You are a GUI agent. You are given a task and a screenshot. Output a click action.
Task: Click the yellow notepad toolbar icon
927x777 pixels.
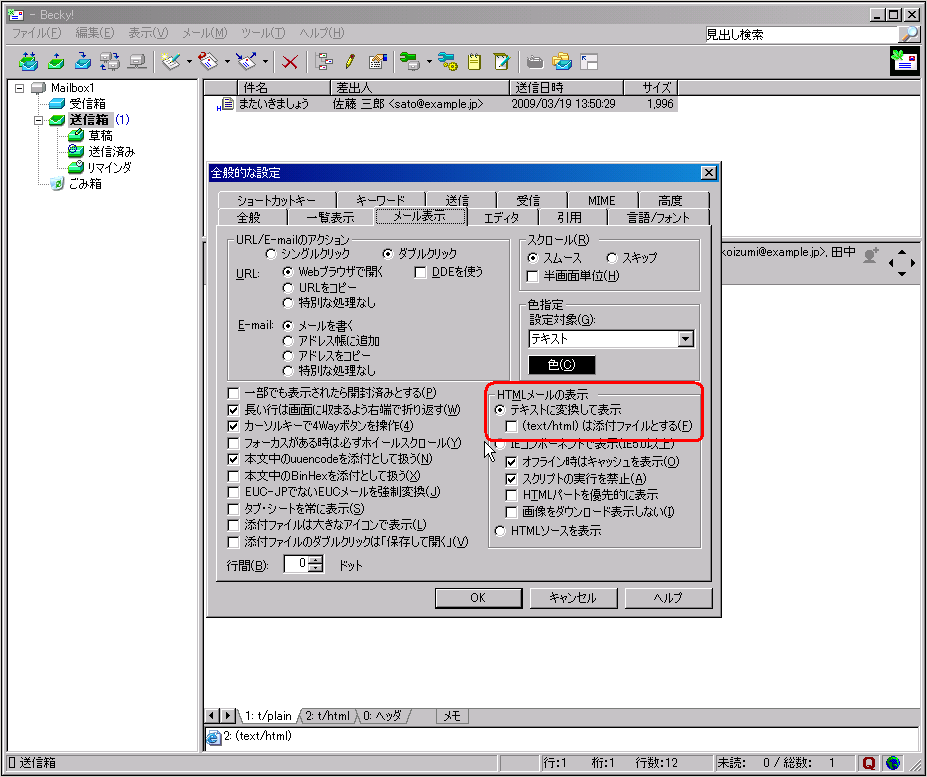point(474,61)
